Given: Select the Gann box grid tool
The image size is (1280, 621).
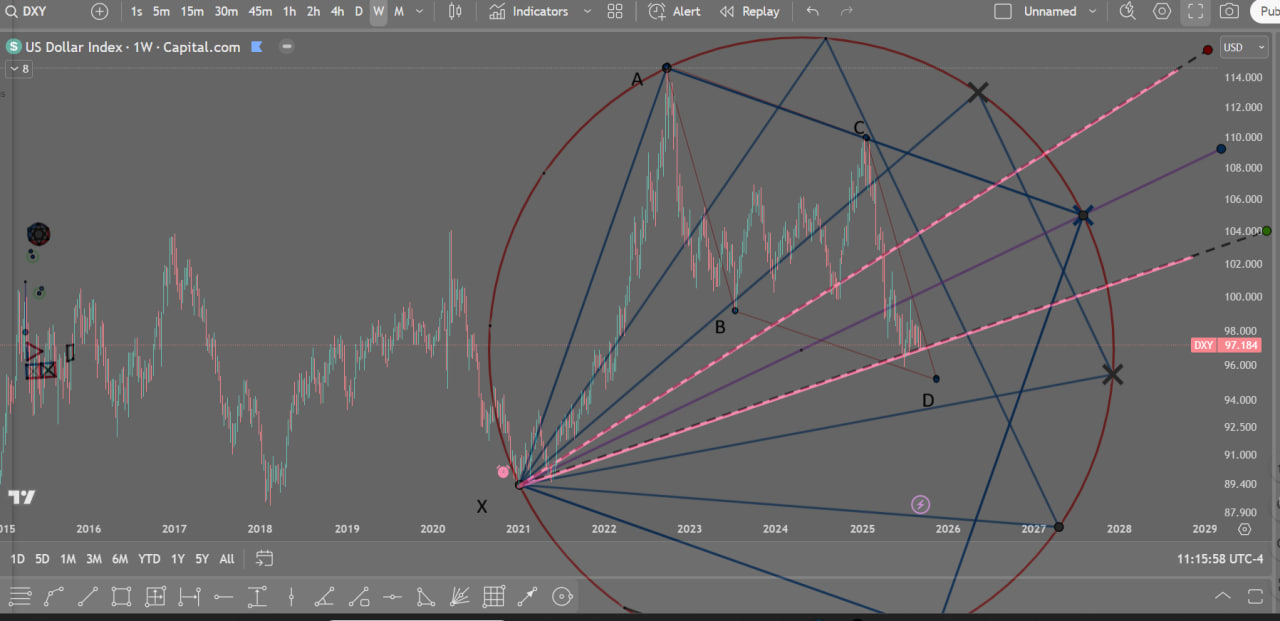Looking at the screenshot, I should [x=493, y=597].
